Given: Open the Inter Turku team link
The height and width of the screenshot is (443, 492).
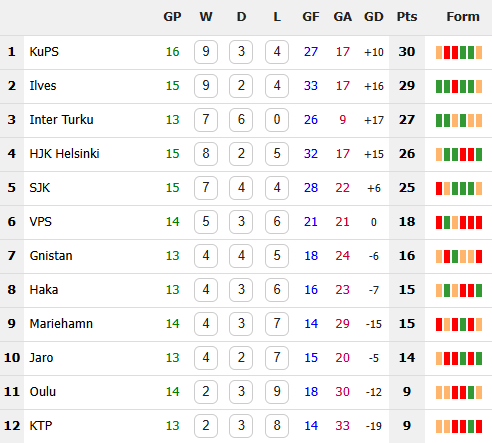Looking at the screenshot, I should coord(61,120).
